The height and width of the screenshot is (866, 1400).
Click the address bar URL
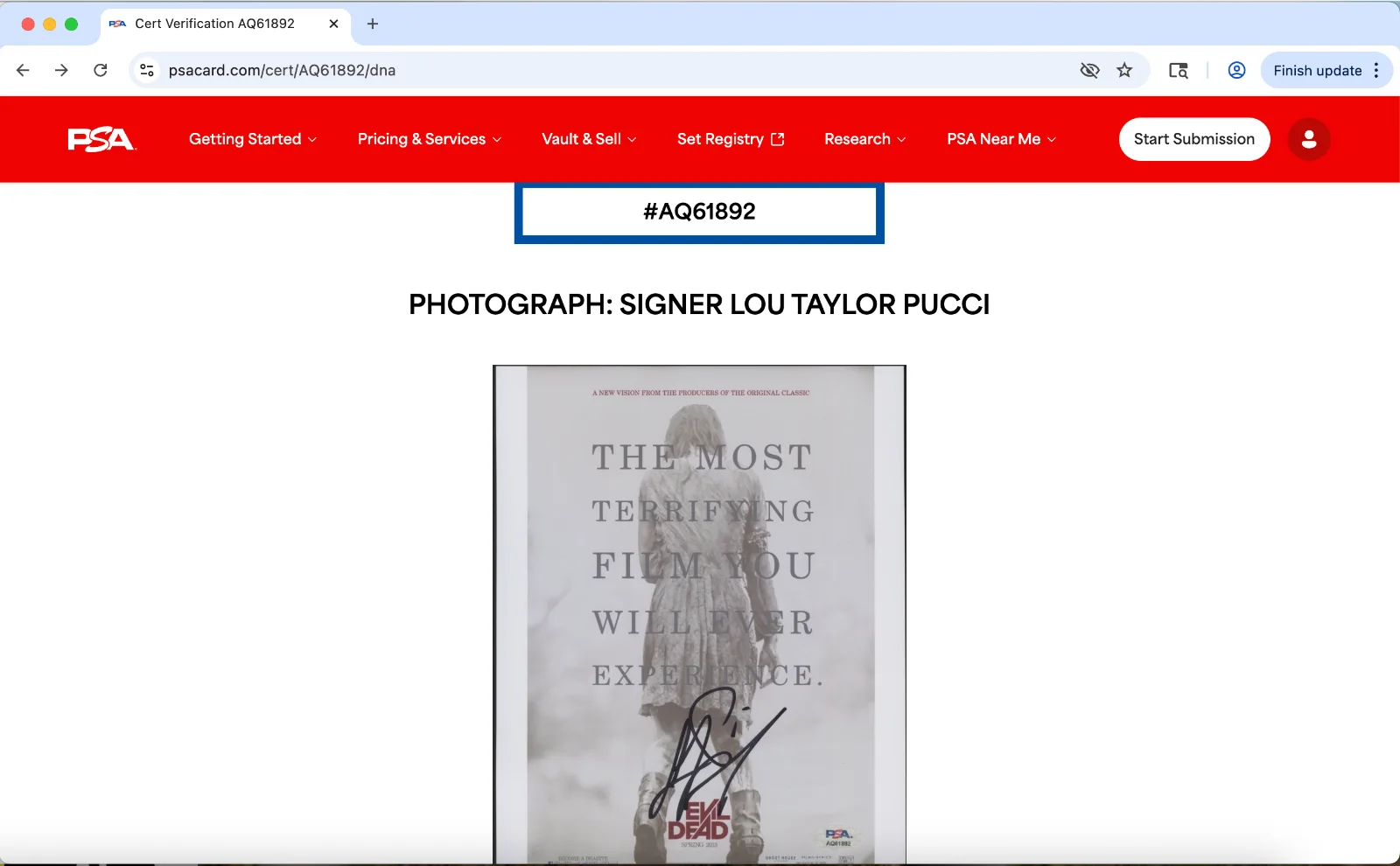pyautogui.click(x=282, y=70)
